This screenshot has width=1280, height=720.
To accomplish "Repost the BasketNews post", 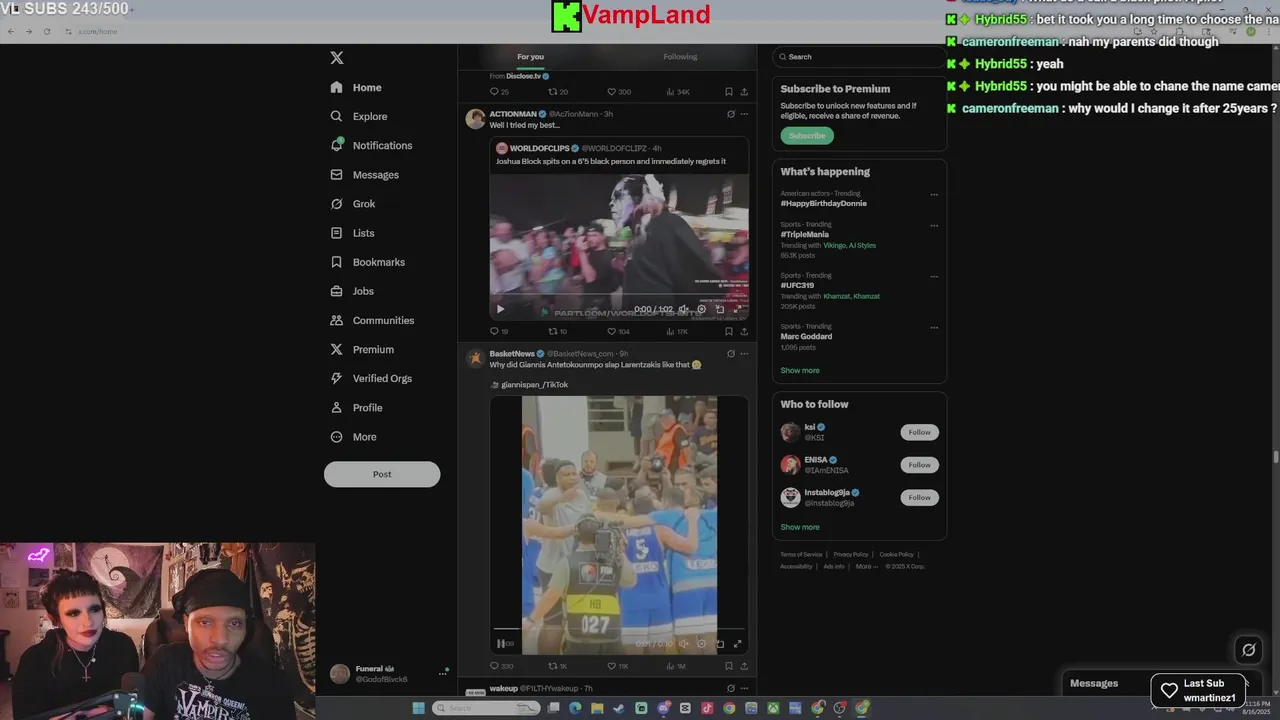I will tap(553, 666).
